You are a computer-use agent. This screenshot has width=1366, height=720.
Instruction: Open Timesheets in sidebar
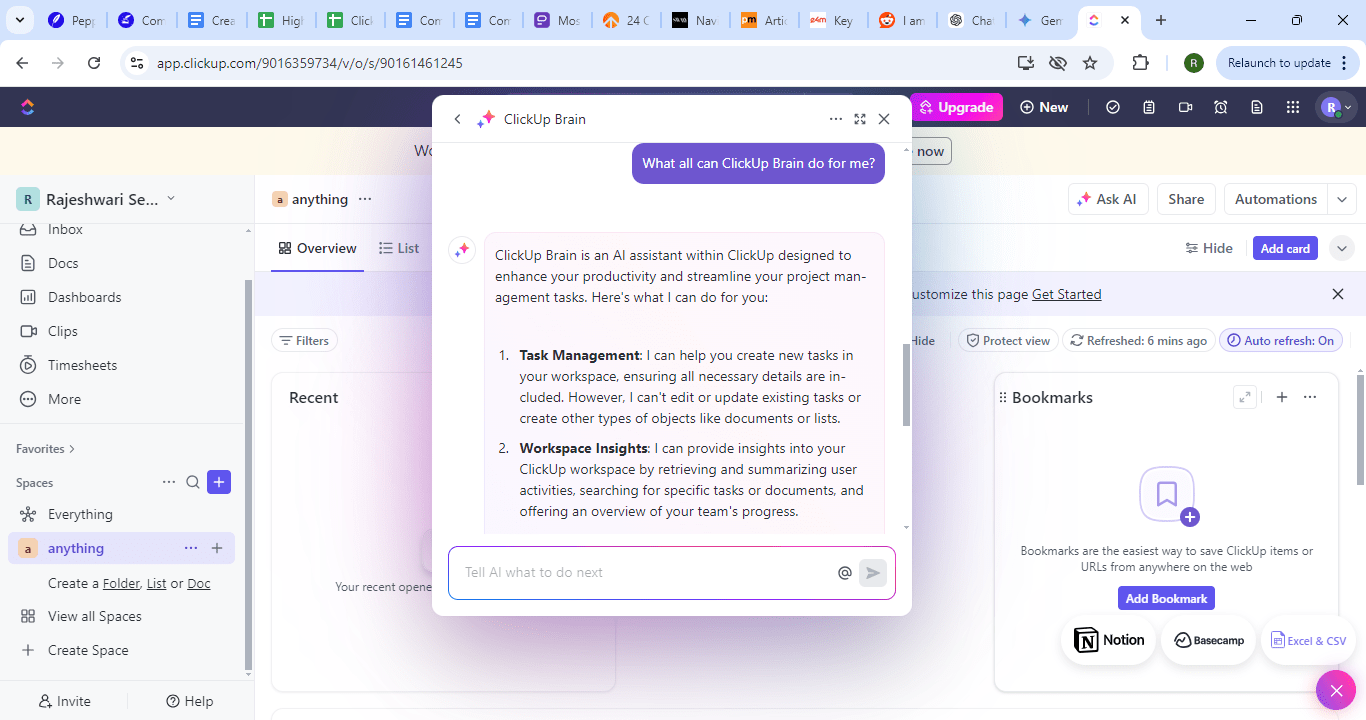point(82,365)
